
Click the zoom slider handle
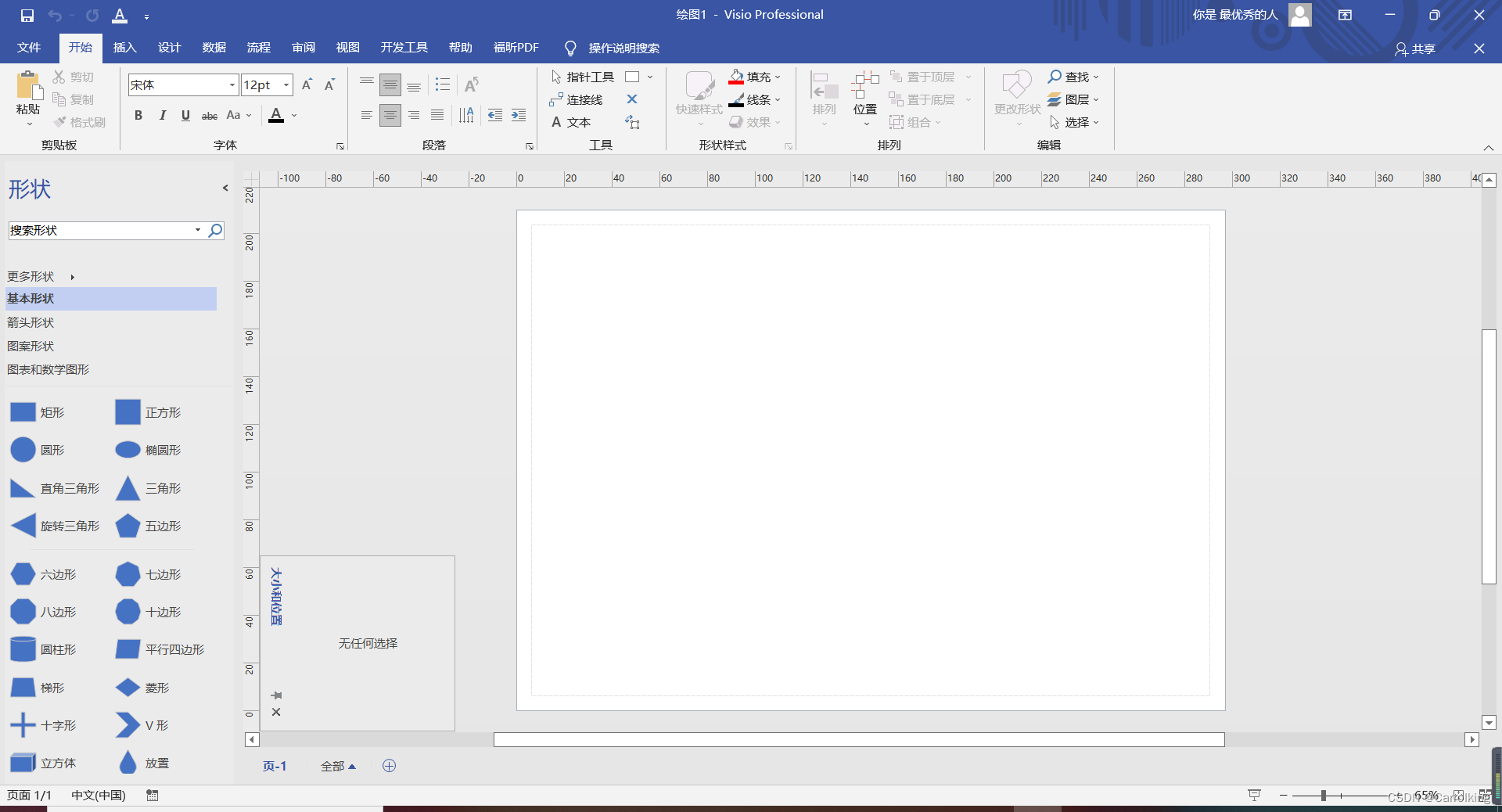pyautogui.click(x=1323, y=795)
